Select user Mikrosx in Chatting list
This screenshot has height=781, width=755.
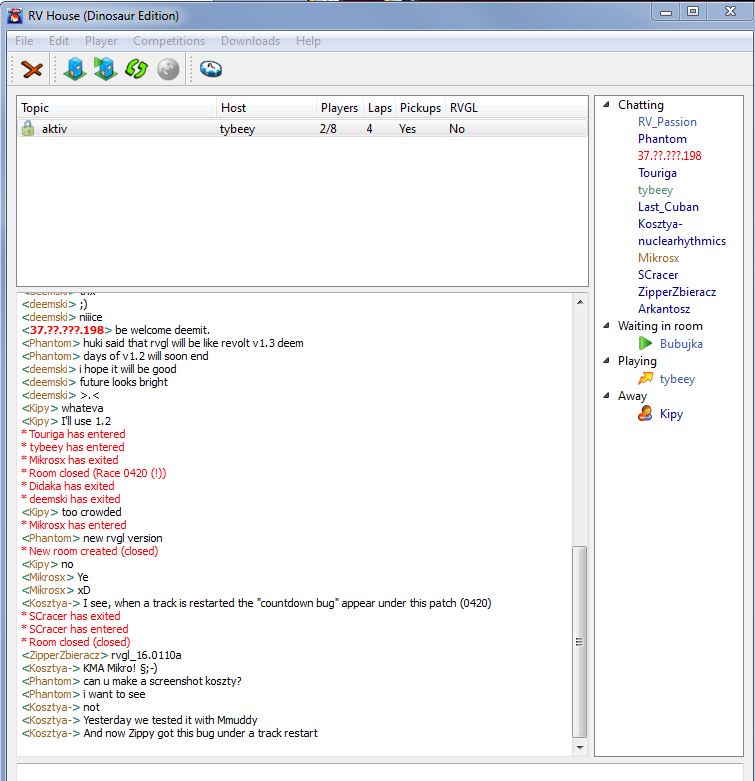[658, 258]
